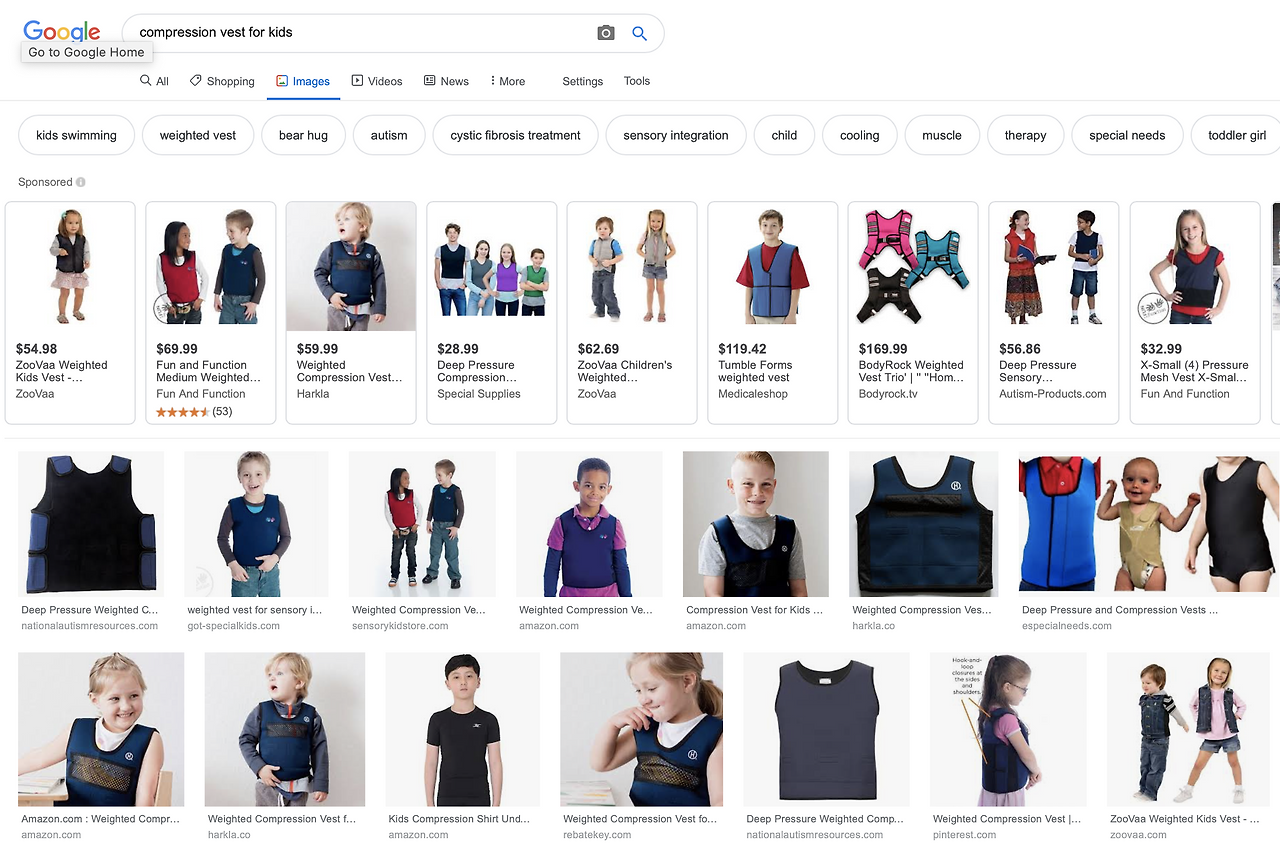Screen dimensions: 1280x845
Task: Open the Tools options
Action: pos(637,81)
